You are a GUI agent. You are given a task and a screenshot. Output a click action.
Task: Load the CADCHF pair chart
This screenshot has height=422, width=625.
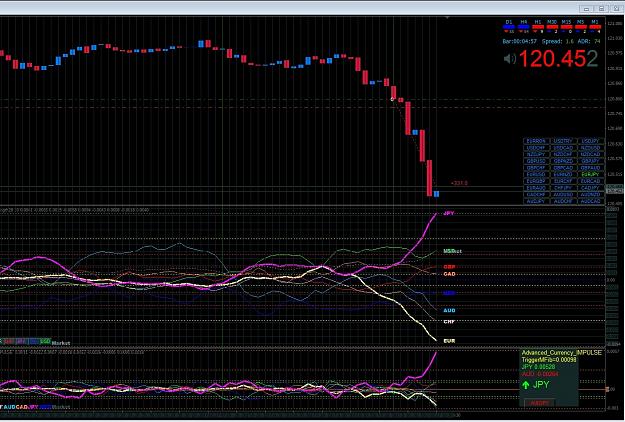coord(537,194)
